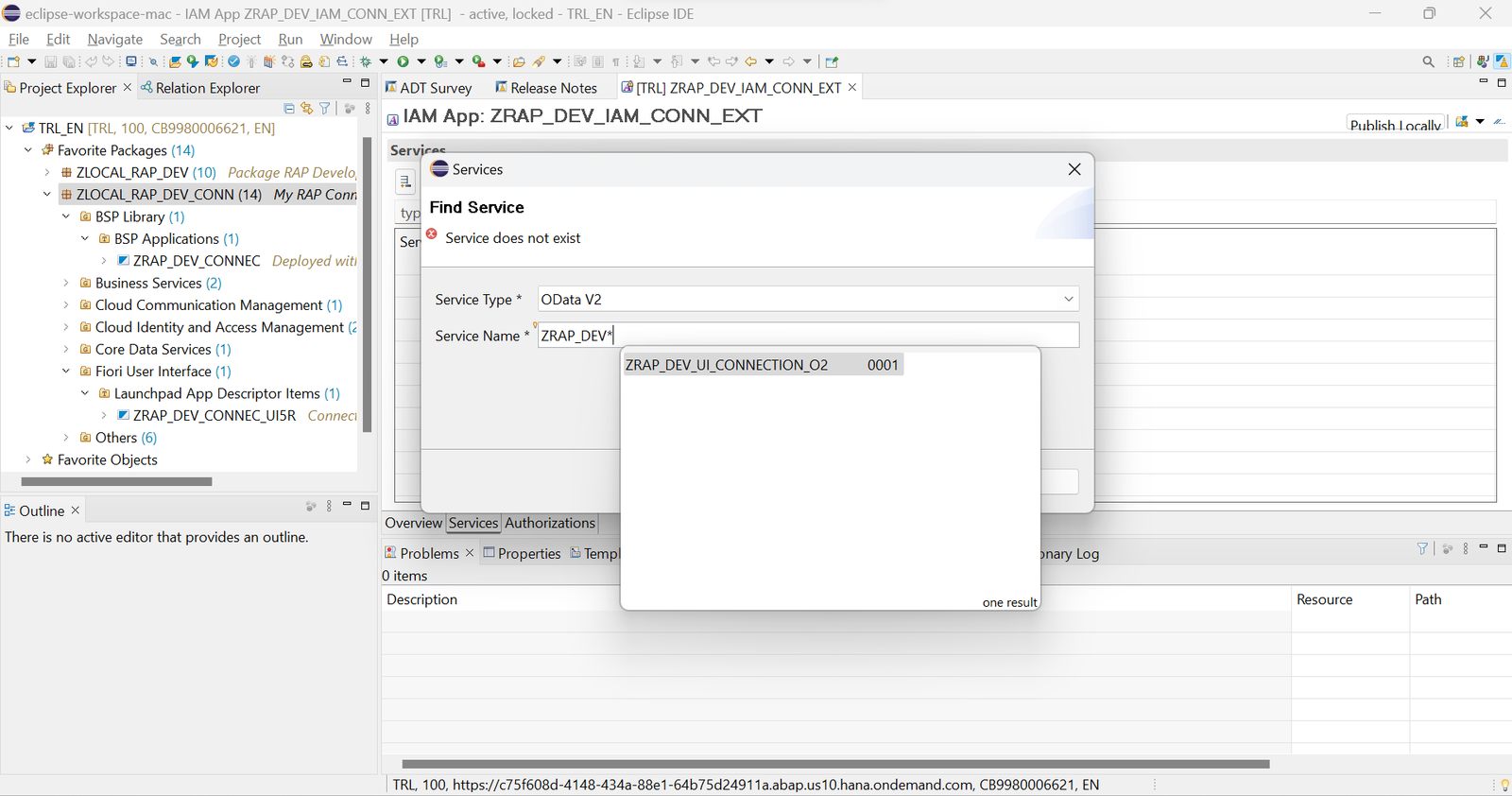Open the Run button dropdown arrow
The height and width of the screenshot is (796, 1512).
(x=421, y=61)
